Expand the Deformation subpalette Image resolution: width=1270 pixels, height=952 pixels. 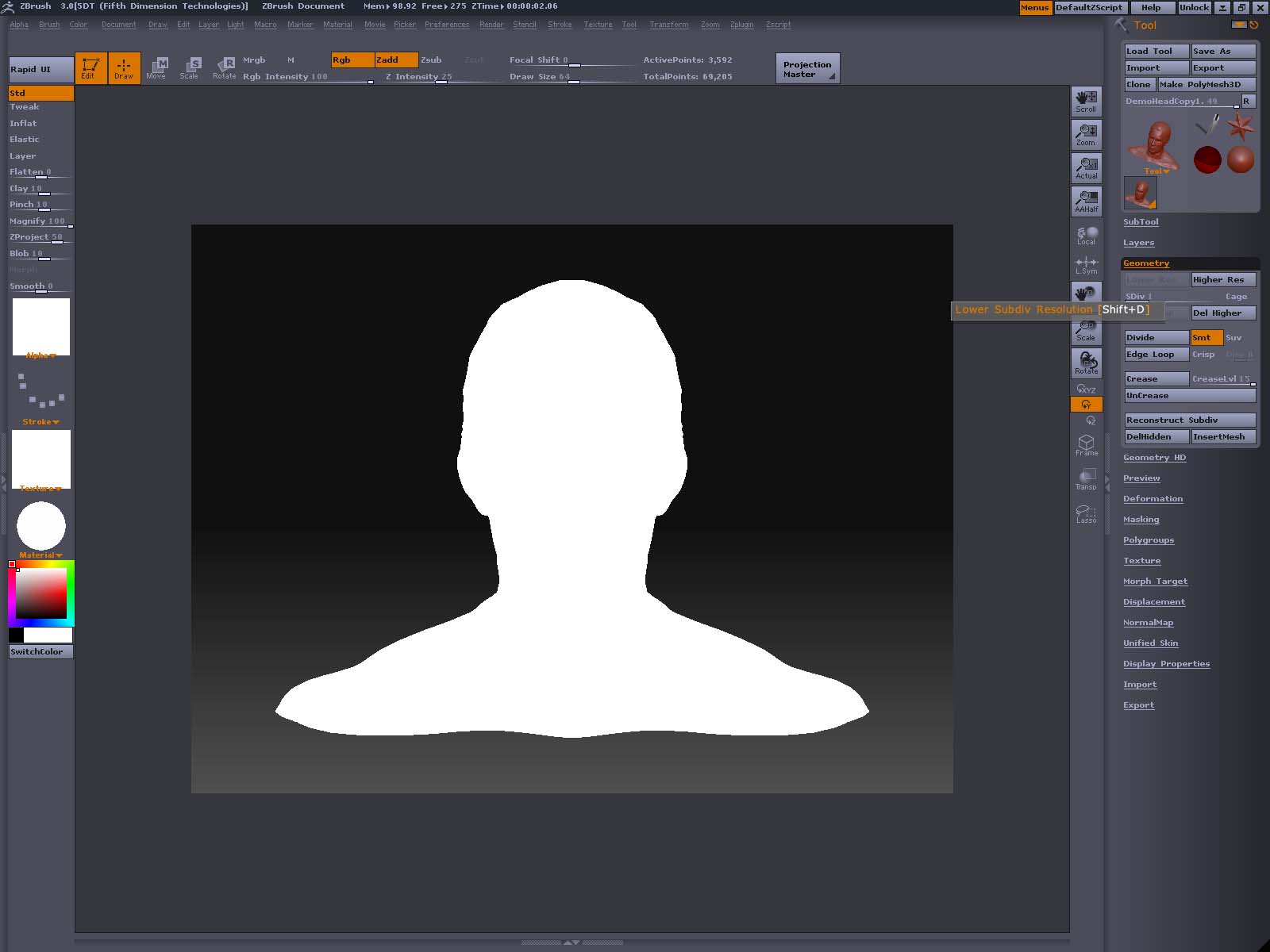pyautogui.click(x=1153, y=499)
